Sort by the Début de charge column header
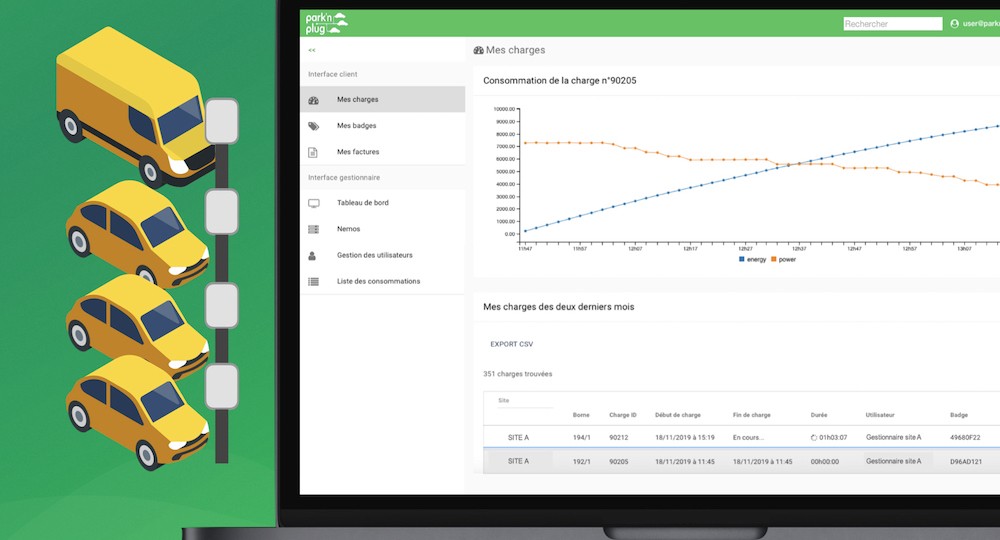 point(677,415)
